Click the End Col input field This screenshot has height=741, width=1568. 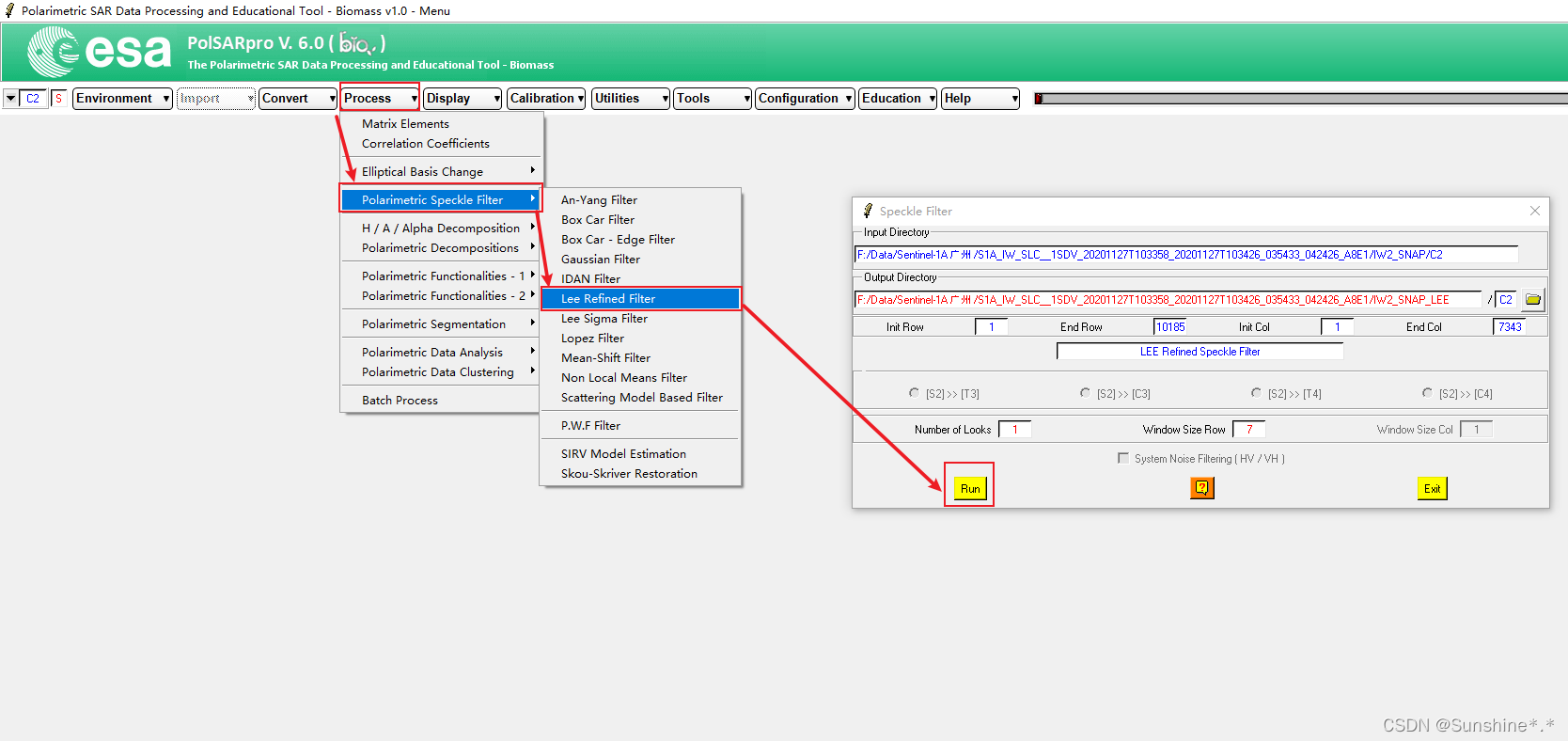tap(1509, 326)
